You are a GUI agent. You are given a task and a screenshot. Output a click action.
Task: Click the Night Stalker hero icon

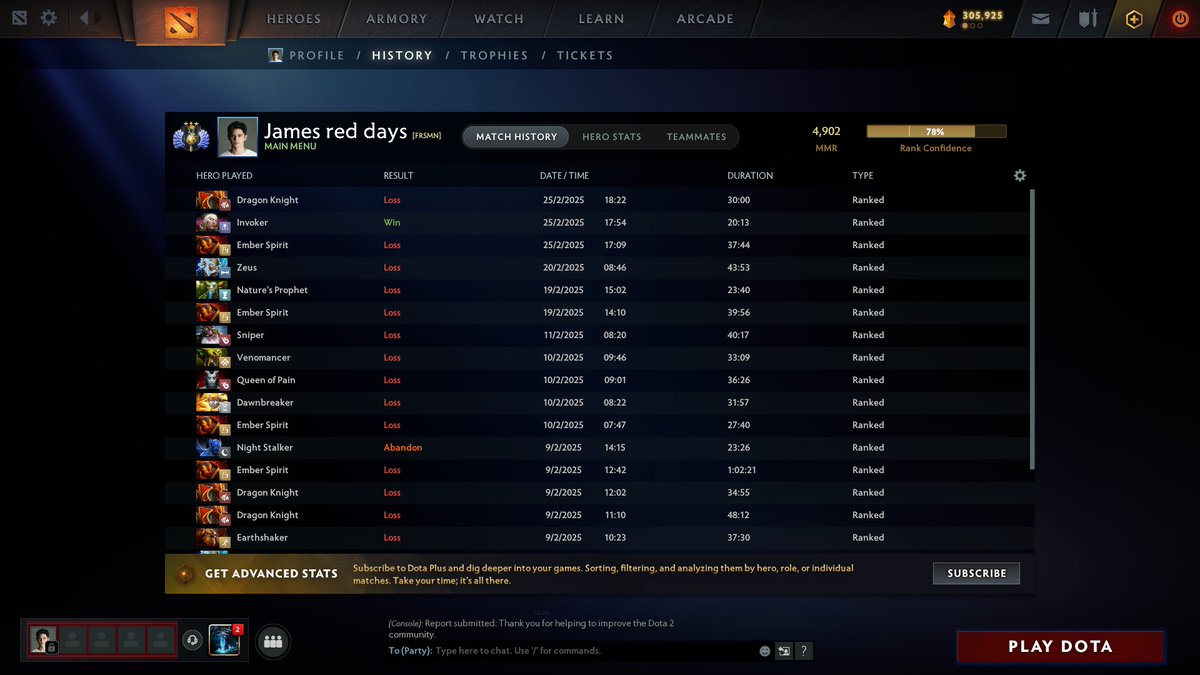[x=213, y=448]
